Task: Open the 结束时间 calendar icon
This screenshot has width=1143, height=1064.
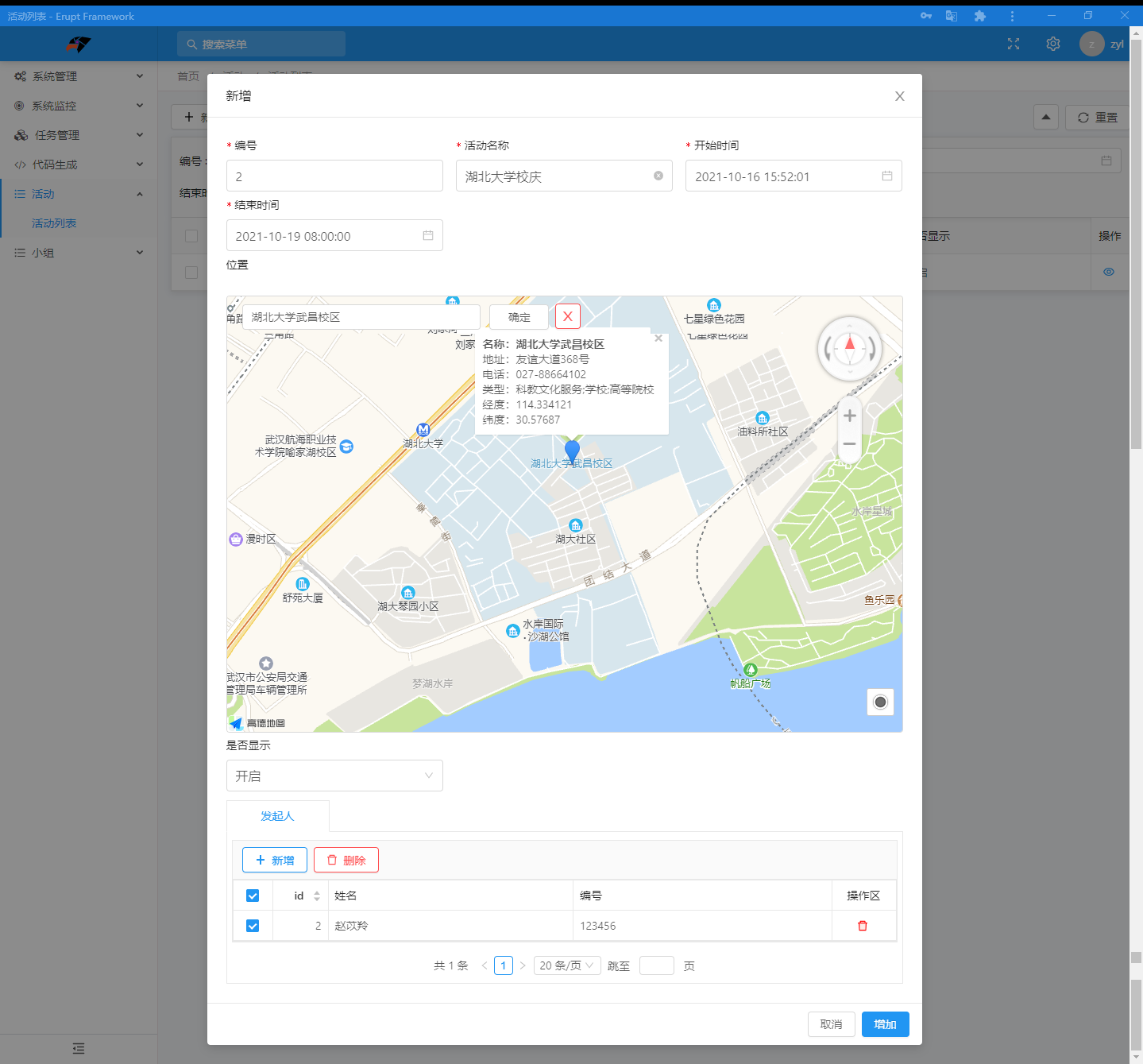Action: tap(428, 235)
